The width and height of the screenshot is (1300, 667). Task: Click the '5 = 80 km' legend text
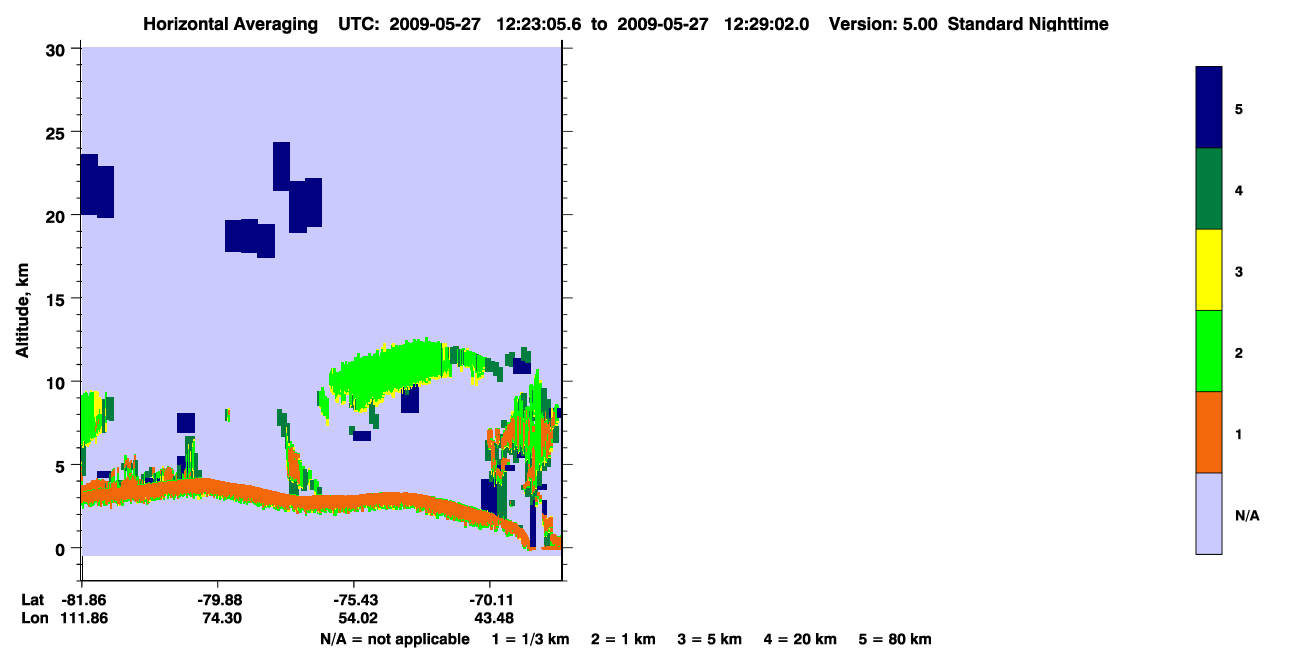click(896, 639)
